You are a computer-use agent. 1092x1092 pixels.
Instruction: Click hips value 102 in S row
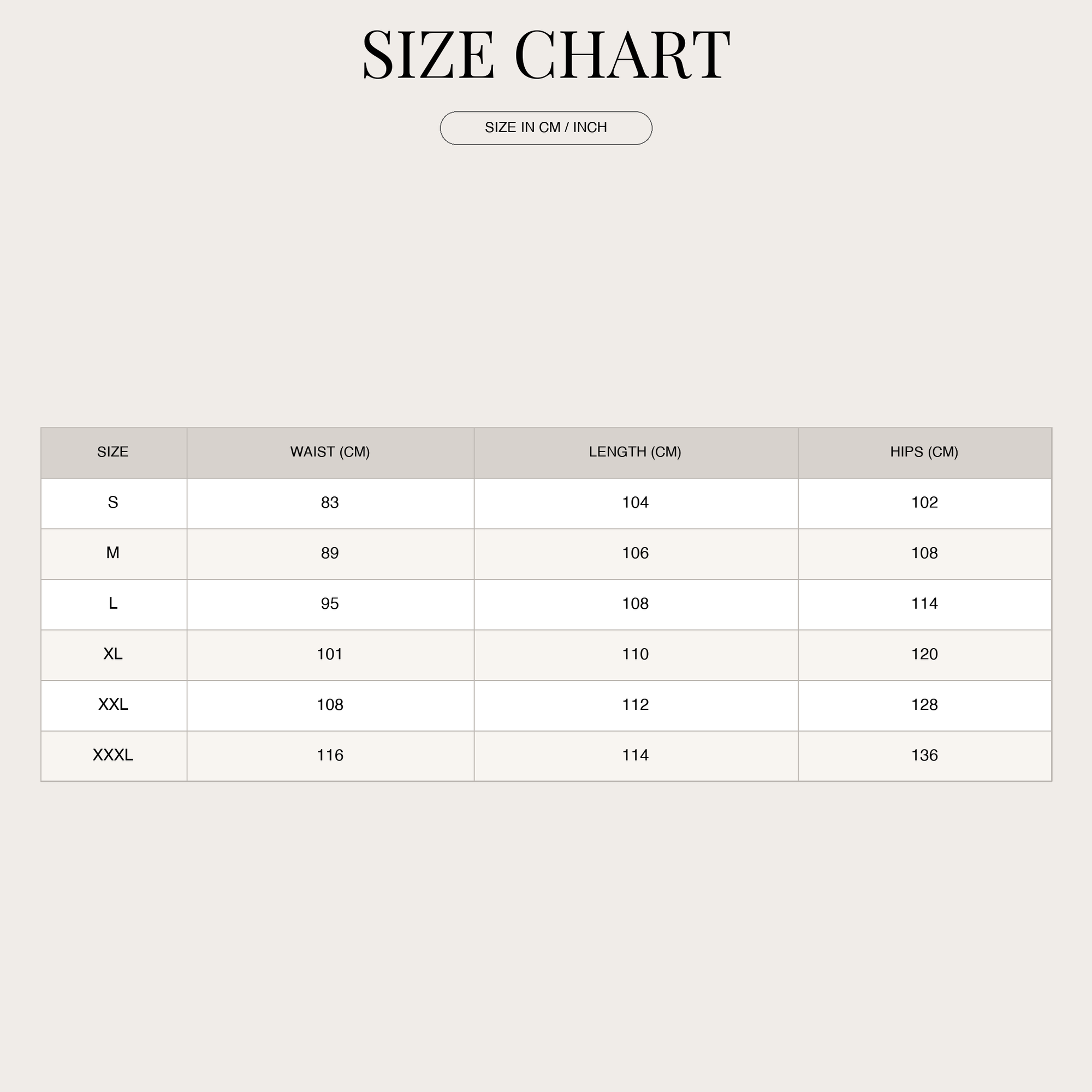pos(924,502)
